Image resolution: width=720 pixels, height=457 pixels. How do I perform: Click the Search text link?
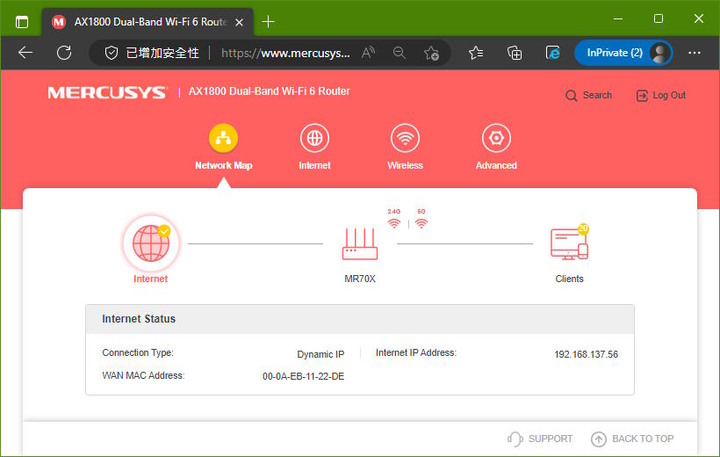(597, 95)
